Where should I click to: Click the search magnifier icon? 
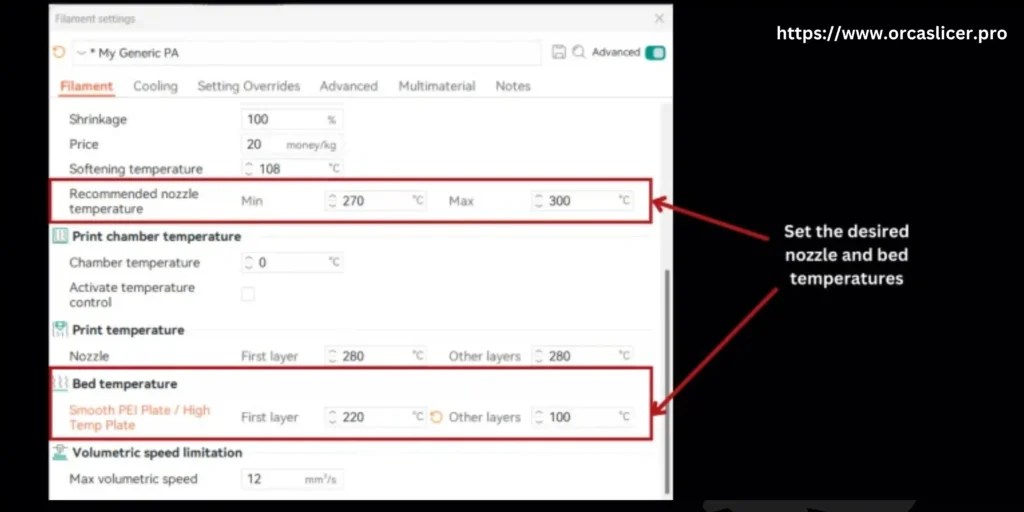coord(579,52)
